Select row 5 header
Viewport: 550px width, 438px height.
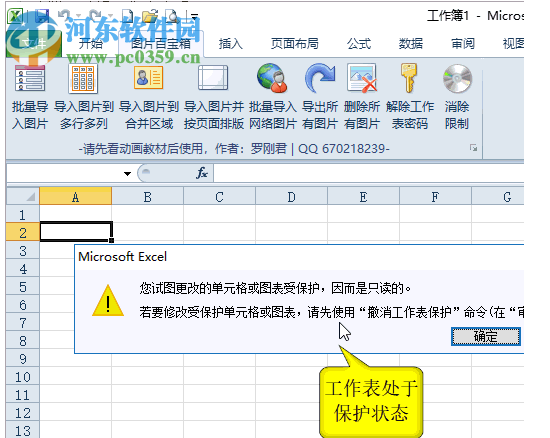click(x=23, y=287)
